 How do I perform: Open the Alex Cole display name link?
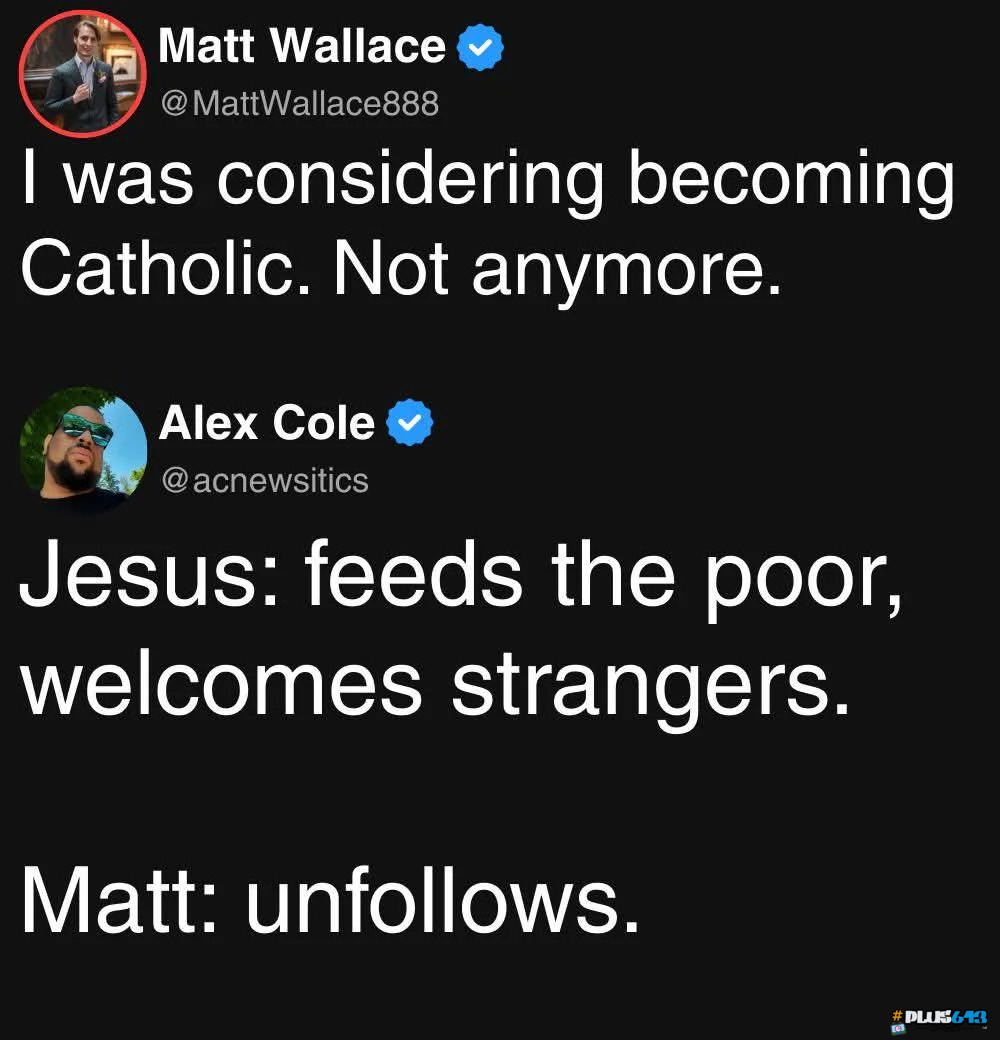point(267,422)
